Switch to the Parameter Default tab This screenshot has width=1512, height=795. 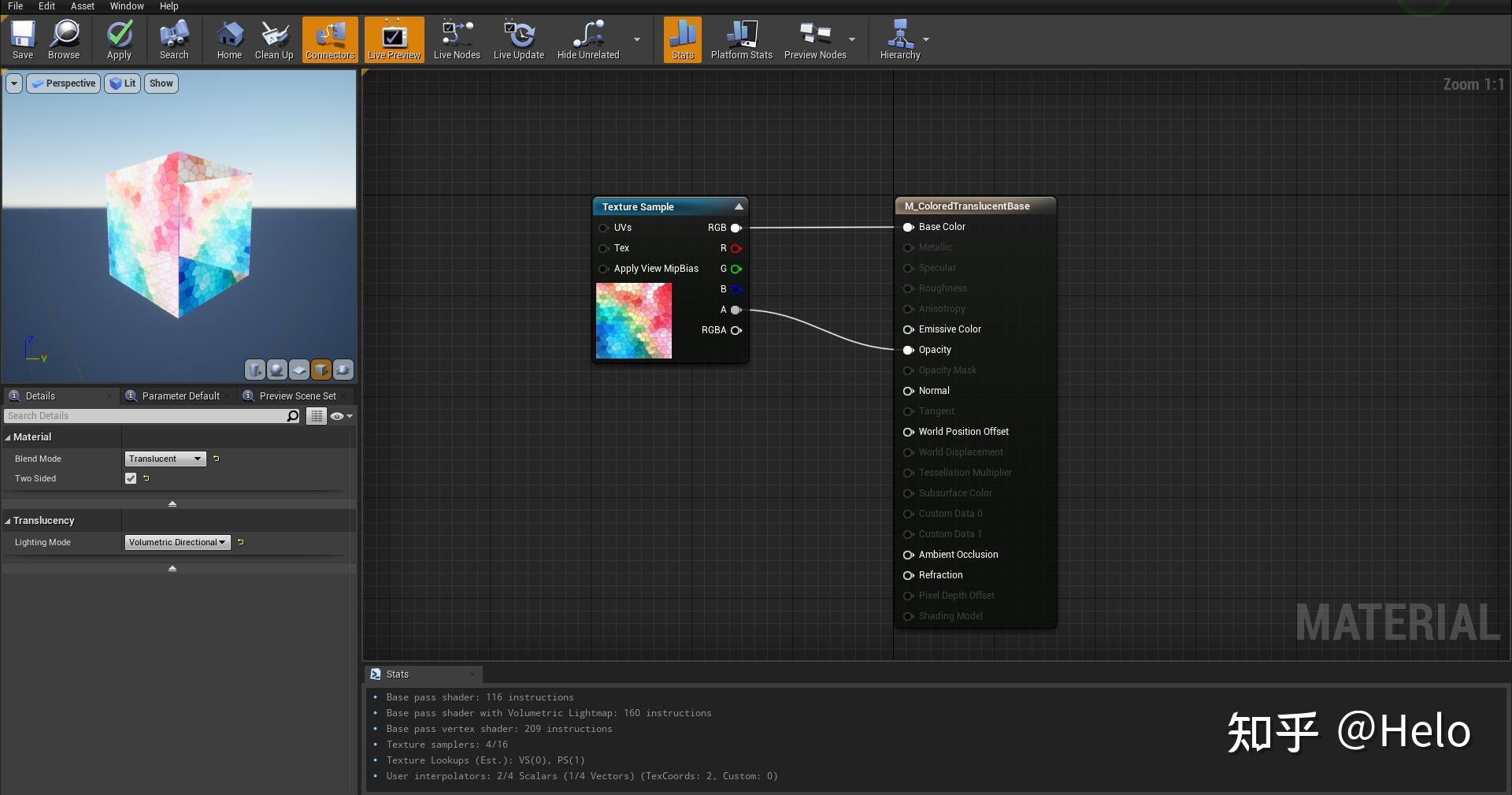click(180, 396)
